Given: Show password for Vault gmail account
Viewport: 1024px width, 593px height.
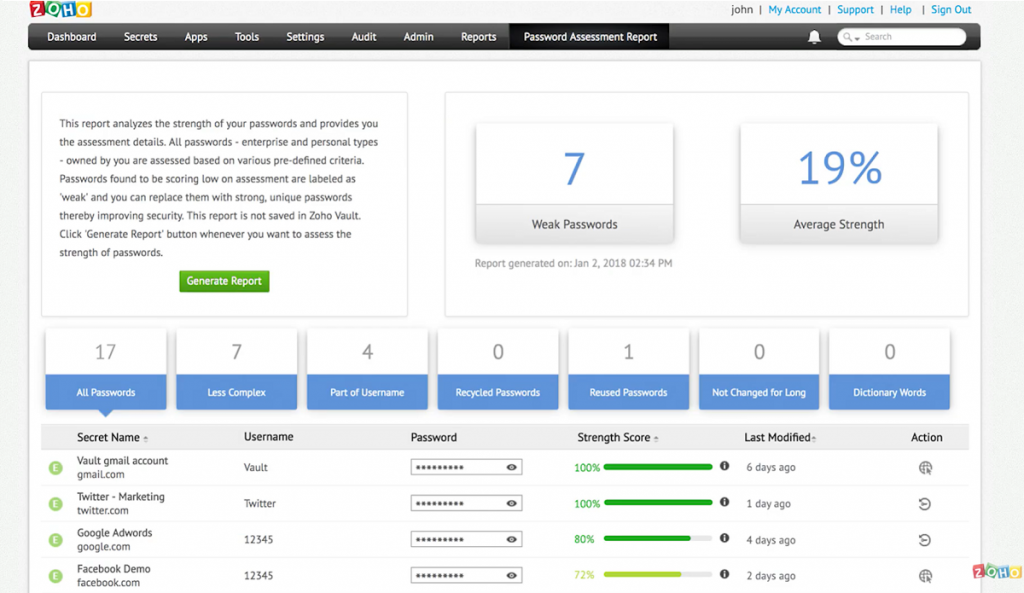Looking at the screenshot, I should 512,467.
